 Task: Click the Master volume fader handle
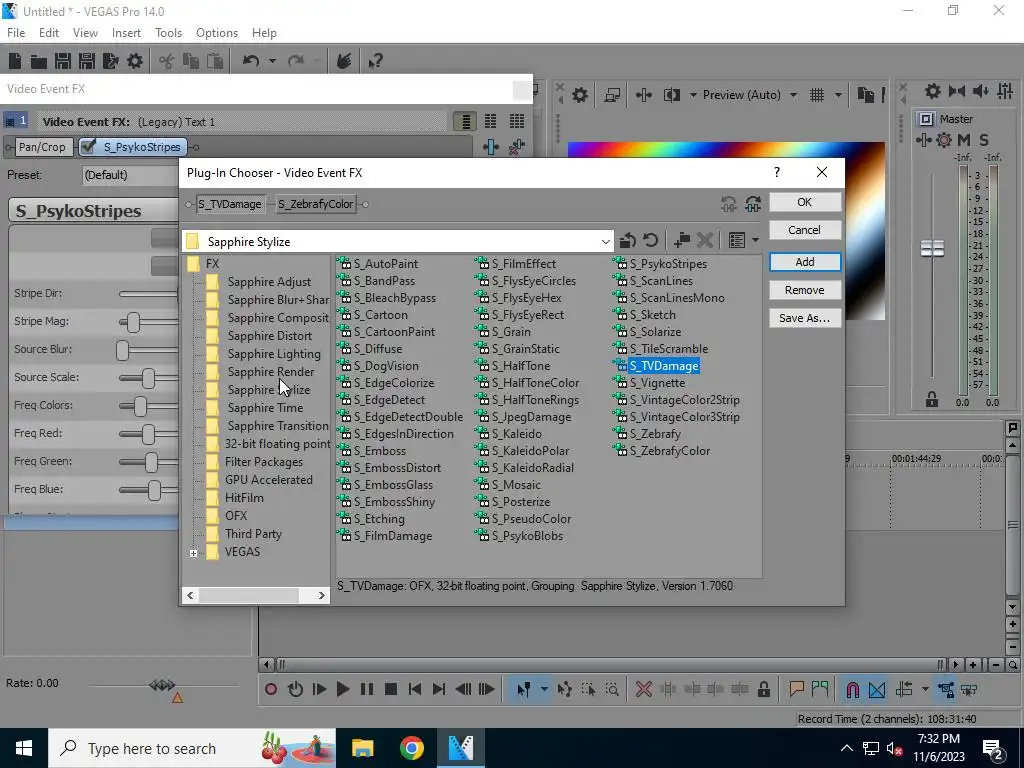point(932,248)
